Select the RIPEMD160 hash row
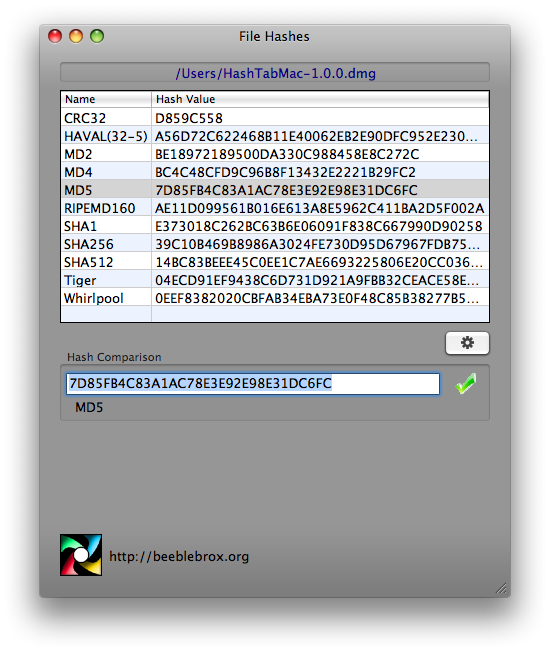Image resolution: width=550 pixels, height=652 pixels. [275, 208]
